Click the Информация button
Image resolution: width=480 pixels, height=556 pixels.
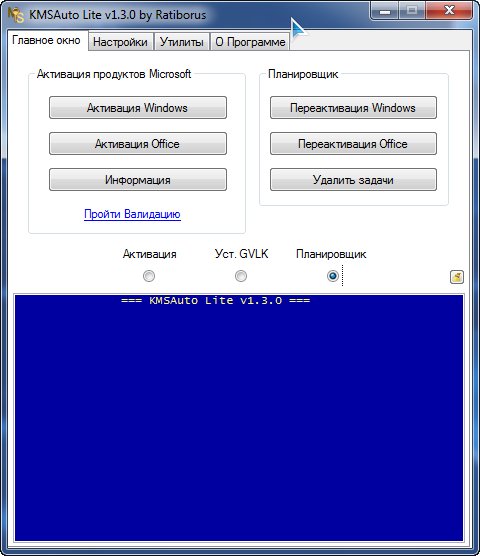(x=138, y=179)
